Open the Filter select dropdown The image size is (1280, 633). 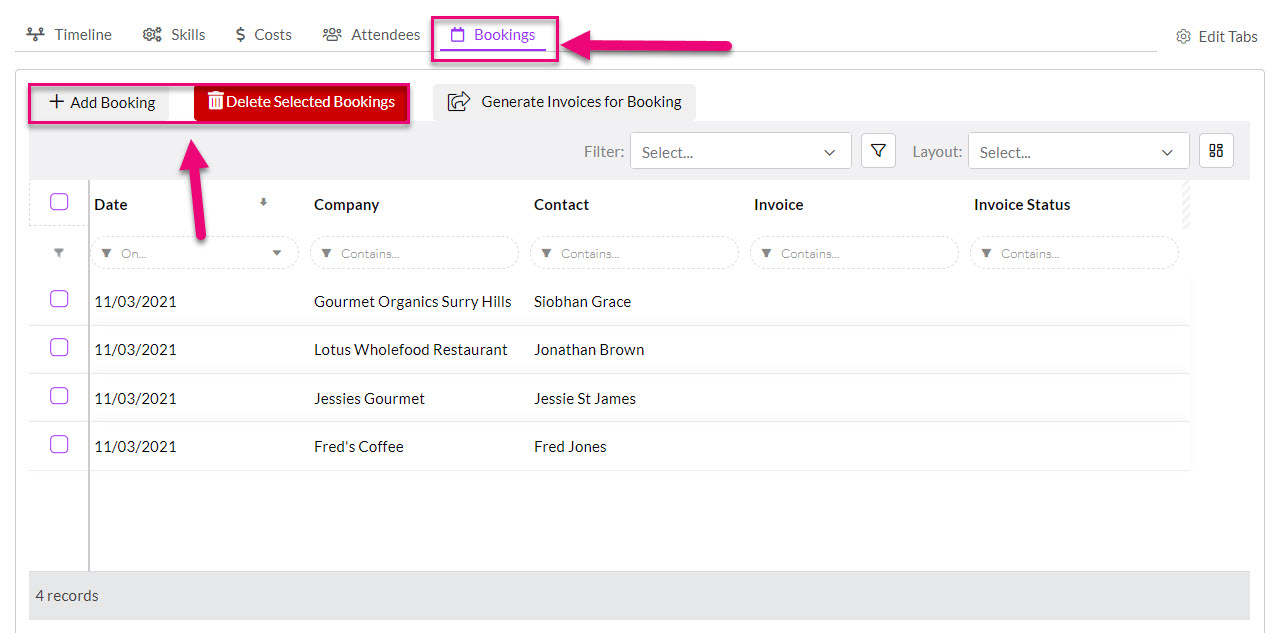tap(741, 151)
